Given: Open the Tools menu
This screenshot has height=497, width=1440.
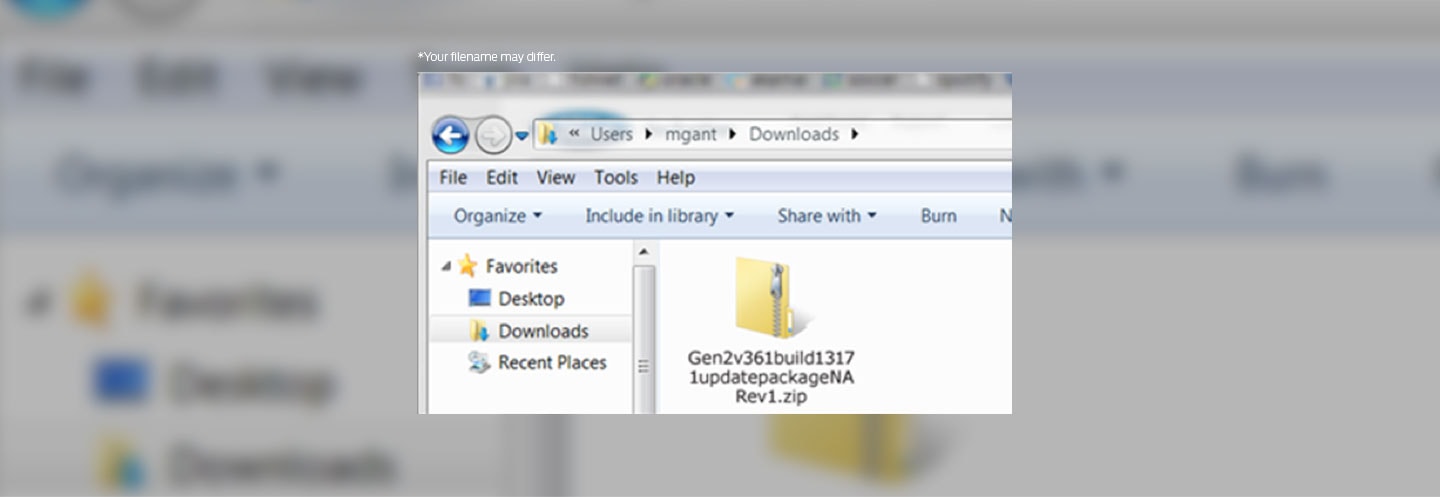Looking at the screenshot, I should click(x=615, y=177).
